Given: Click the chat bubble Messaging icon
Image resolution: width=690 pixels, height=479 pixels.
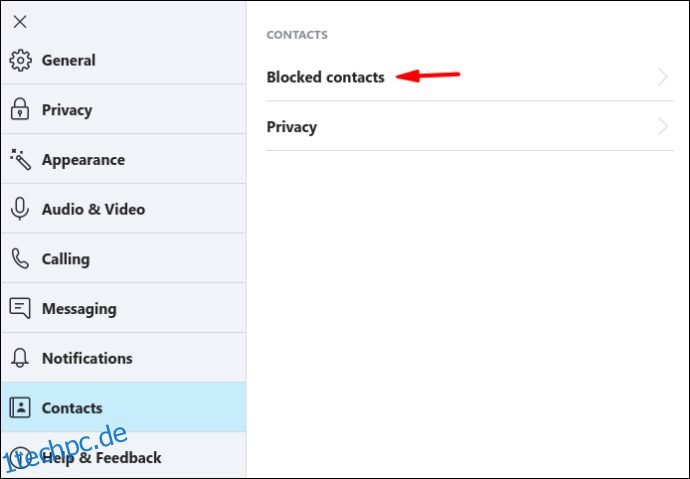Looking at the screenshot, I should [x=20, y=308].
